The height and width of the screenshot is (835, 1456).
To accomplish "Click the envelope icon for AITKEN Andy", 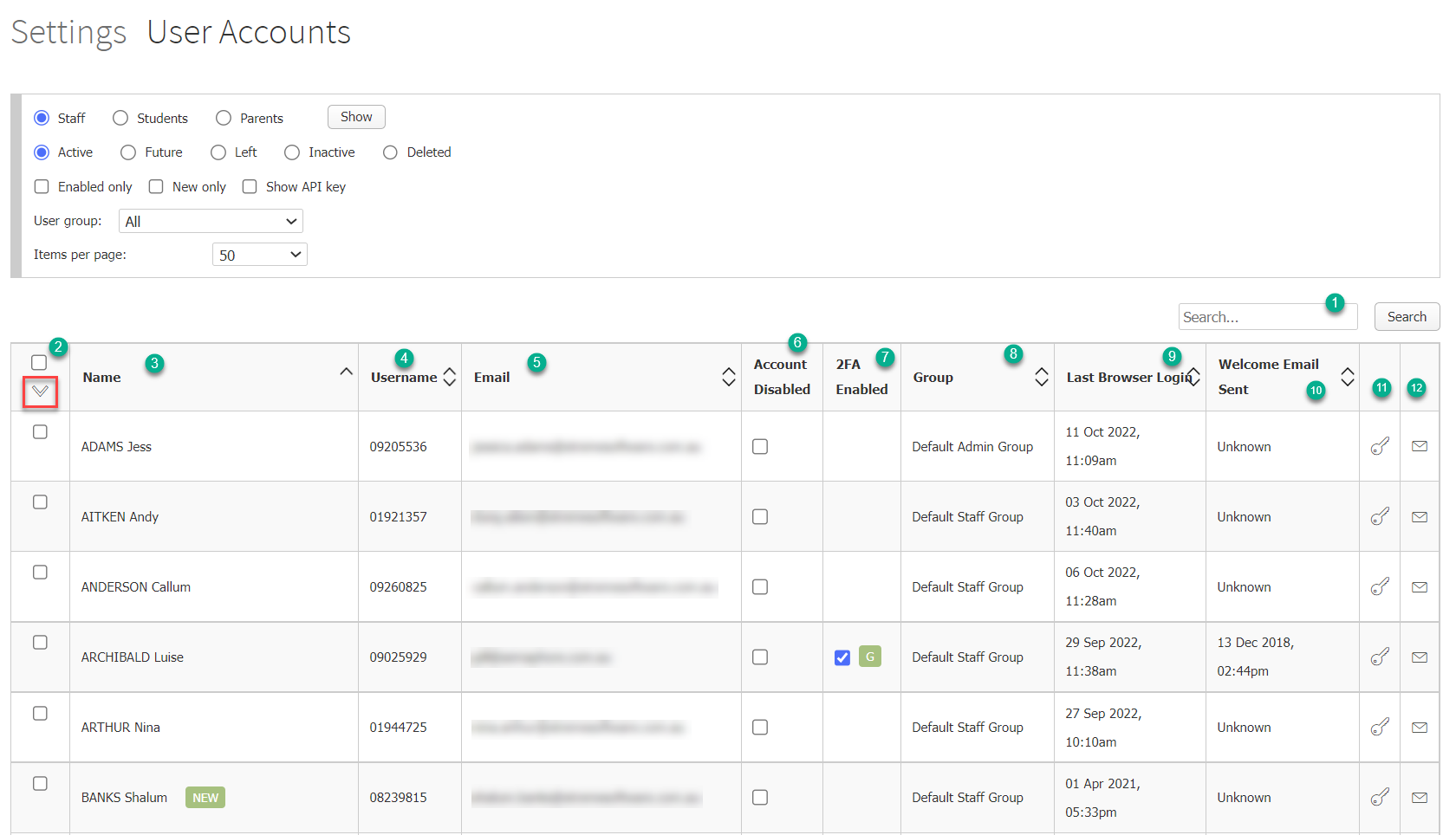I will (1420, 516).
